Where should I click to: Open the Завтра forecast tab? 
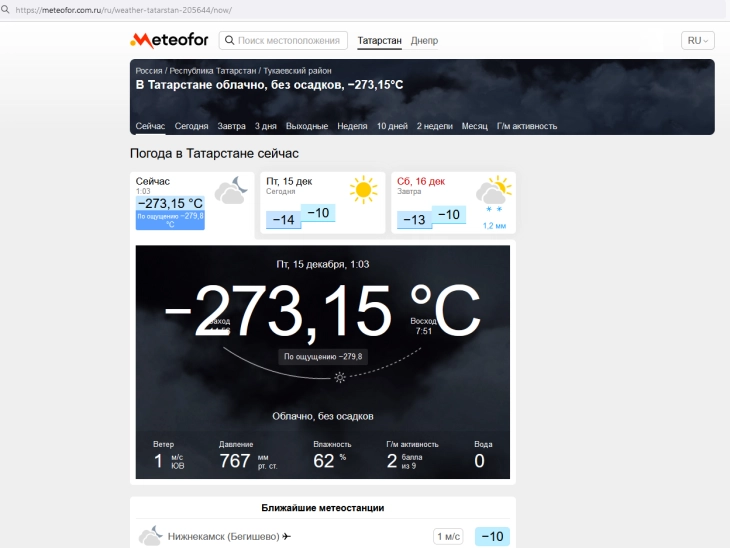[x=231, y=126]
